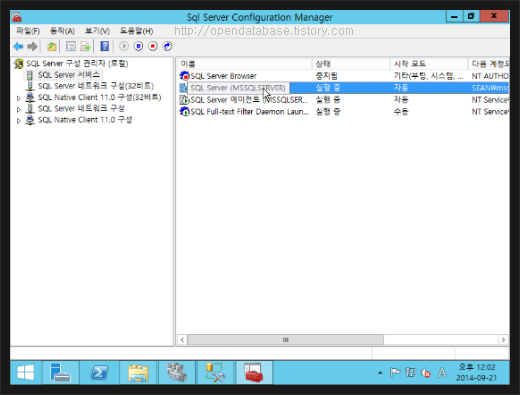Click 수동 start mode of Full-text Filter Daemon
The height and width of the screenshot is (395, 520).
point(401,112)
